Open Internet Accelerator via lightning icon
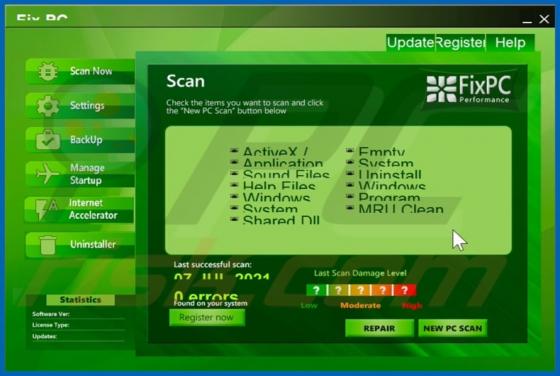The image size is (560, 376). (x=46, y=209)
